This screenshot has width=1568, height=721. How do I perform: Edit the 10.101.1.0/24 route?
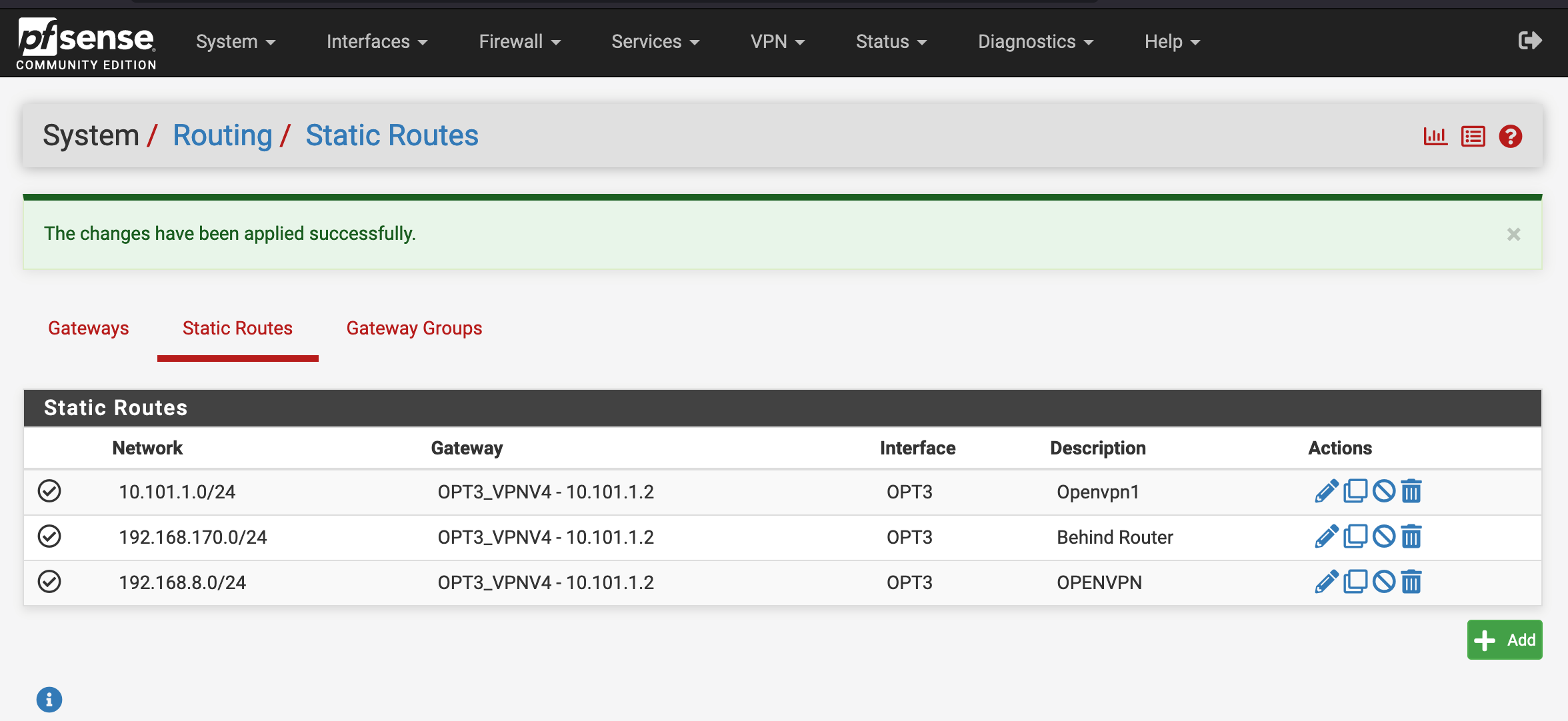(1326, 491)
